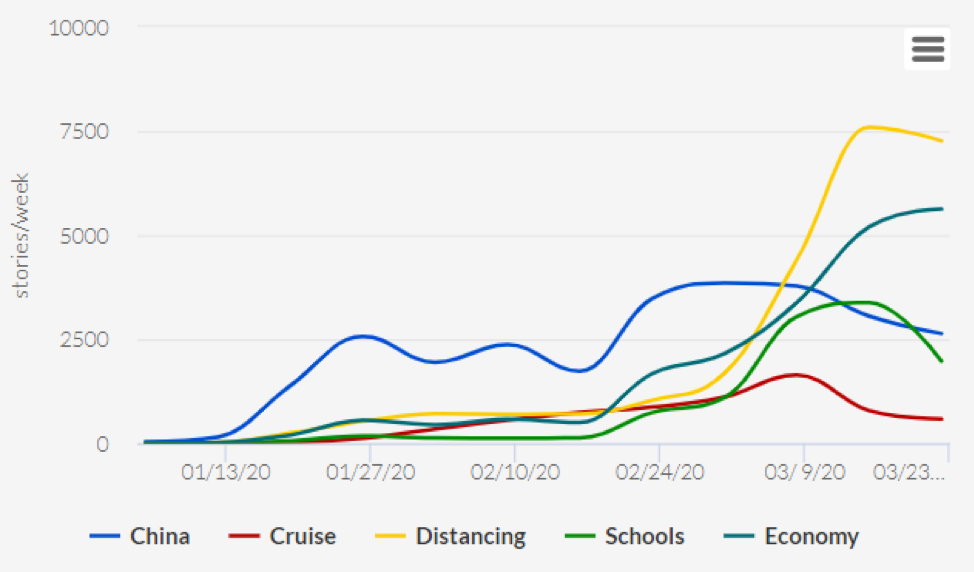Click the 03/9/20 x-axis date label
This screenshot has width=974, height=572.
point(803,472)
